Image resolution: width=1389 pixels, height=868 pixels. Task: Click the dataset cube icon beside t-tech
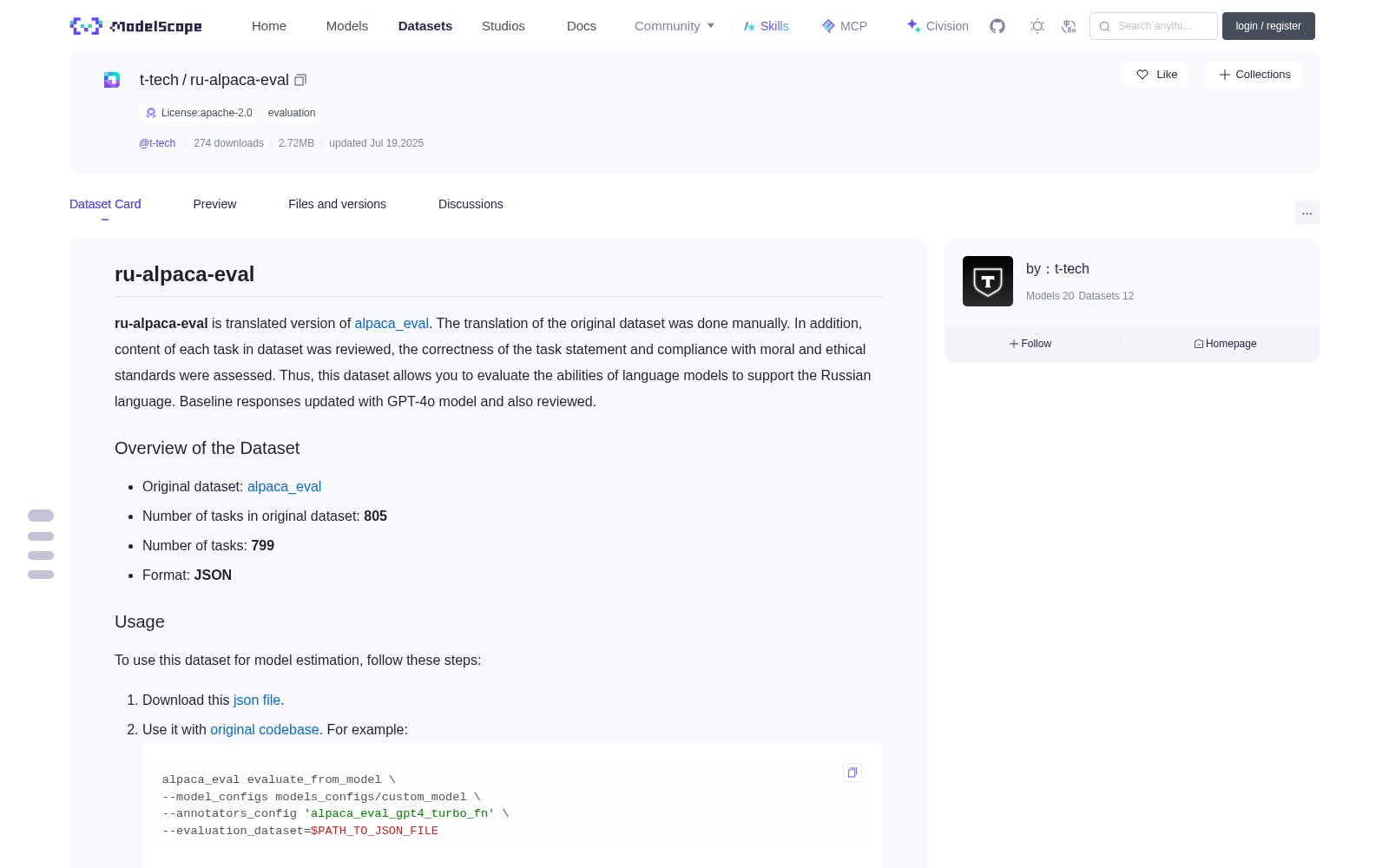coord(112,80)
